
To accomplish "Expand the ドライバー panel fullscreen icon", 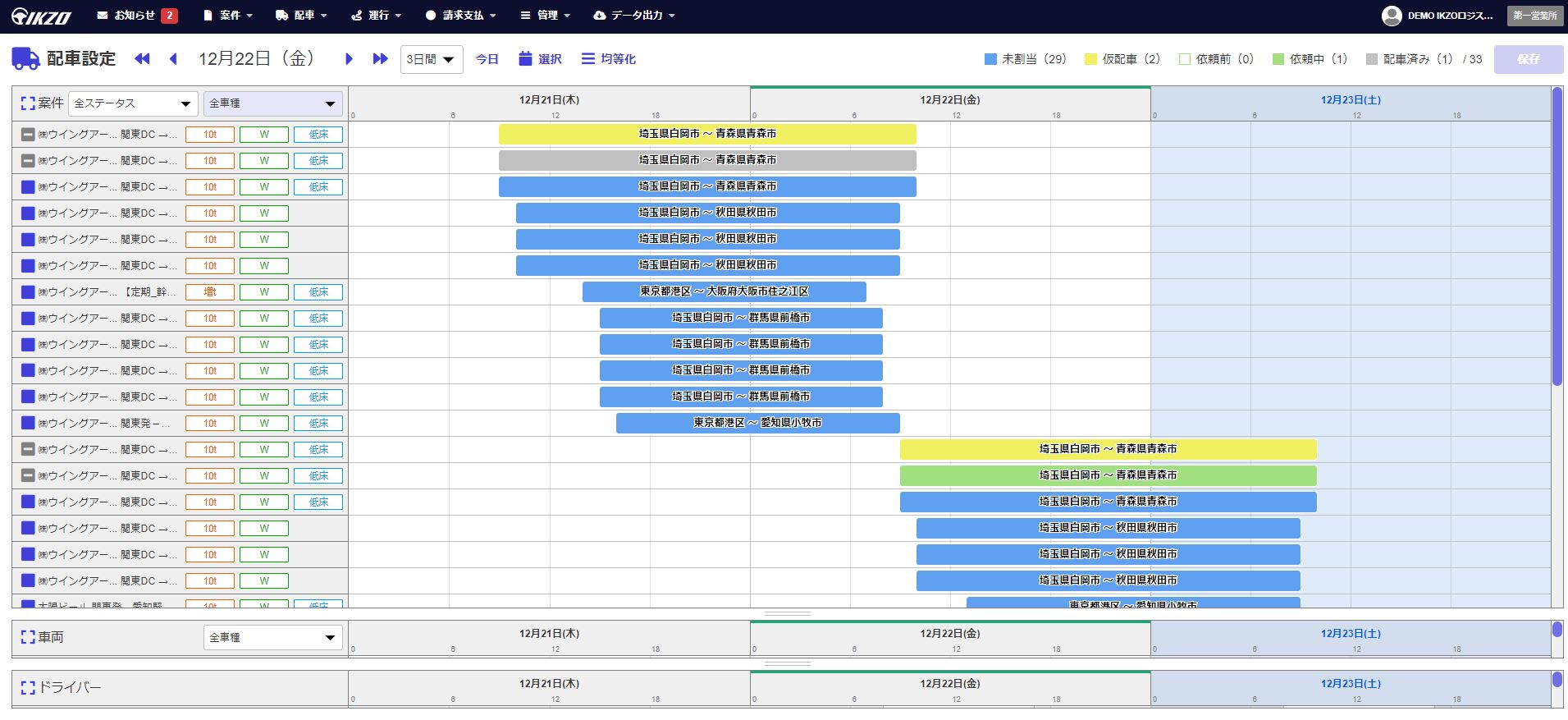I will (28, 687).
